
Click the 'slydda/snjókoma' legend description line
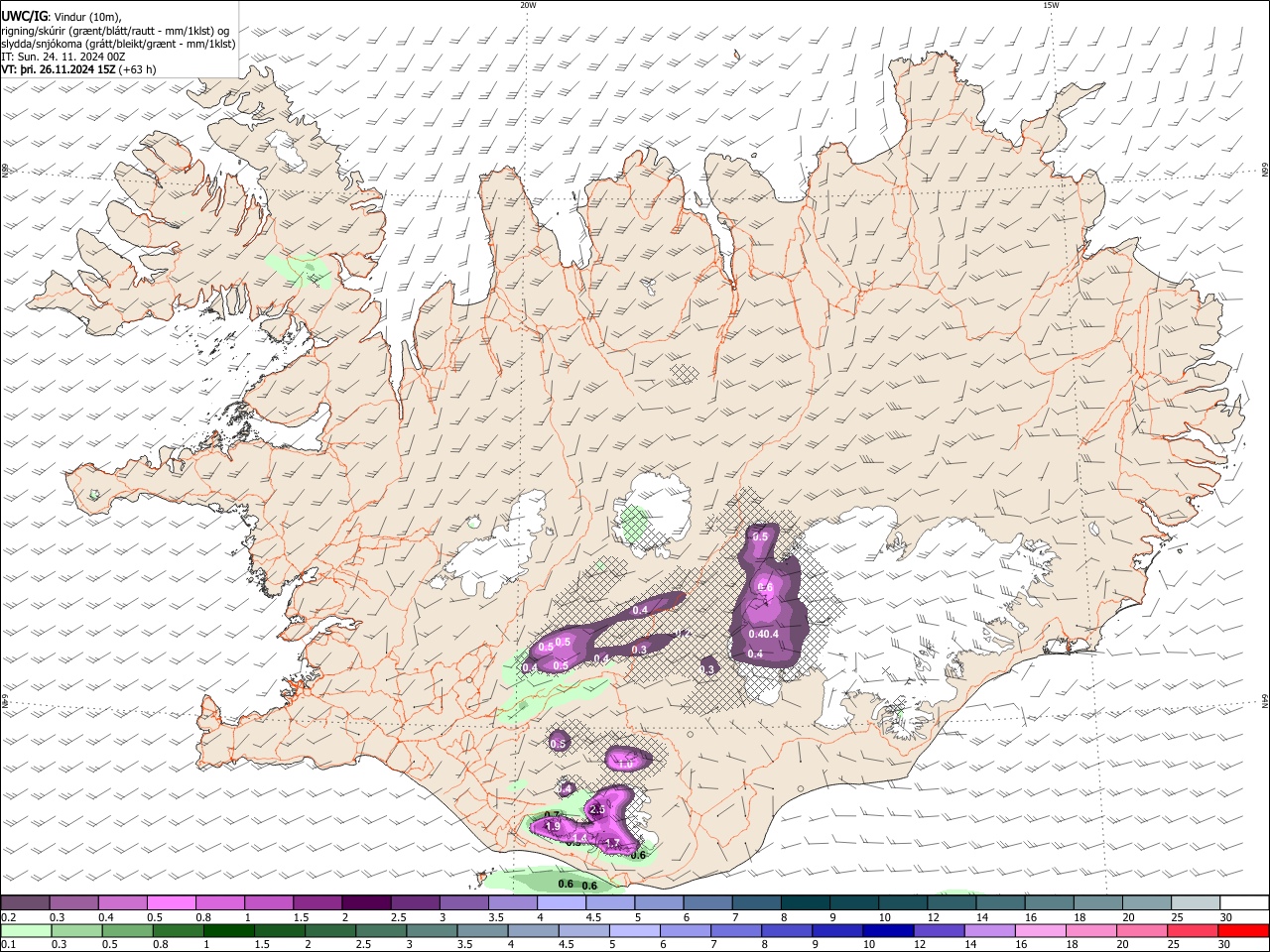click(118, 44)
